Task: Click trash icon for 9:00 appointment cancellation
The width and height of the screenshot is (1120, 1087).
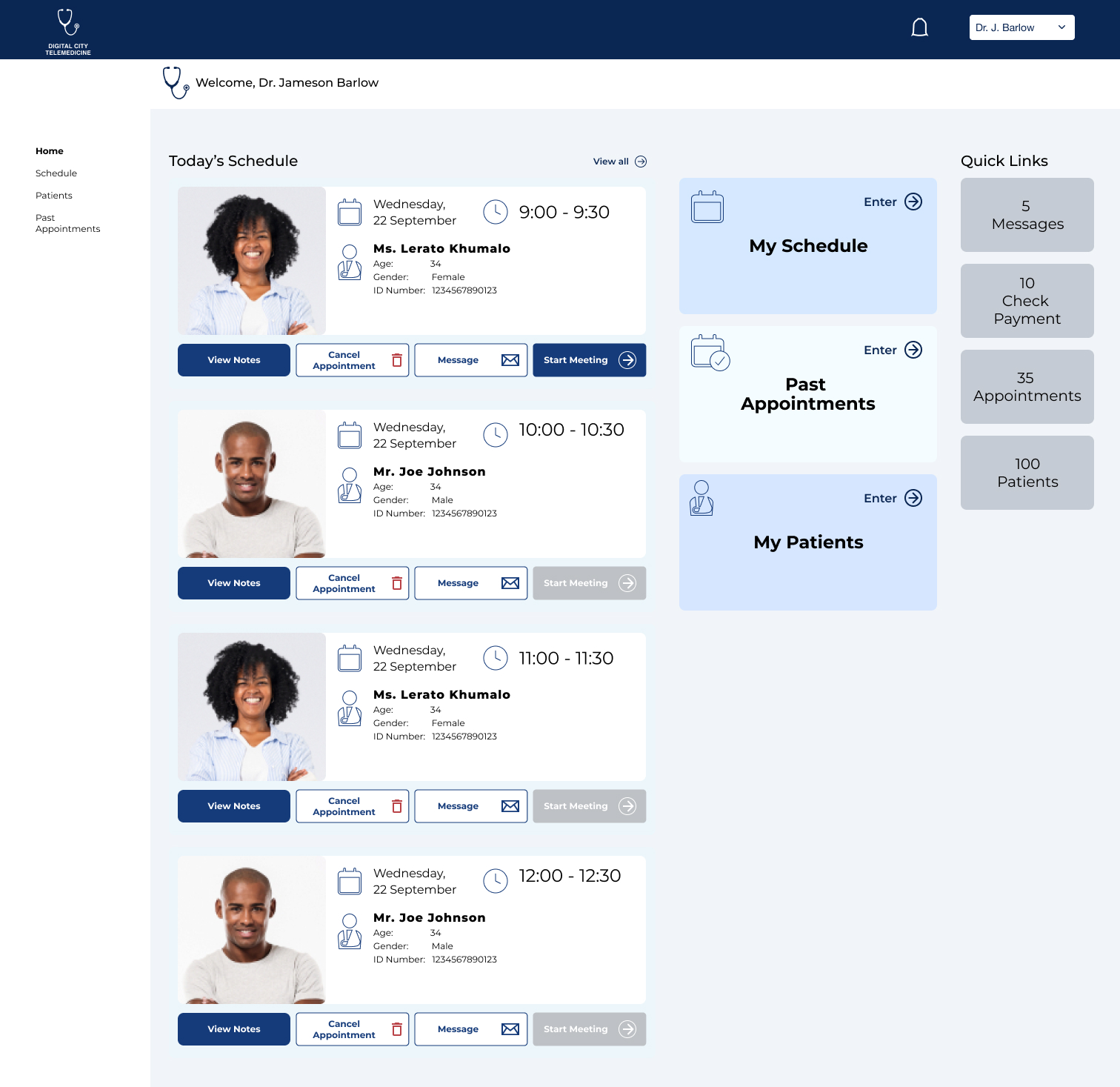Action: [397, 360]
